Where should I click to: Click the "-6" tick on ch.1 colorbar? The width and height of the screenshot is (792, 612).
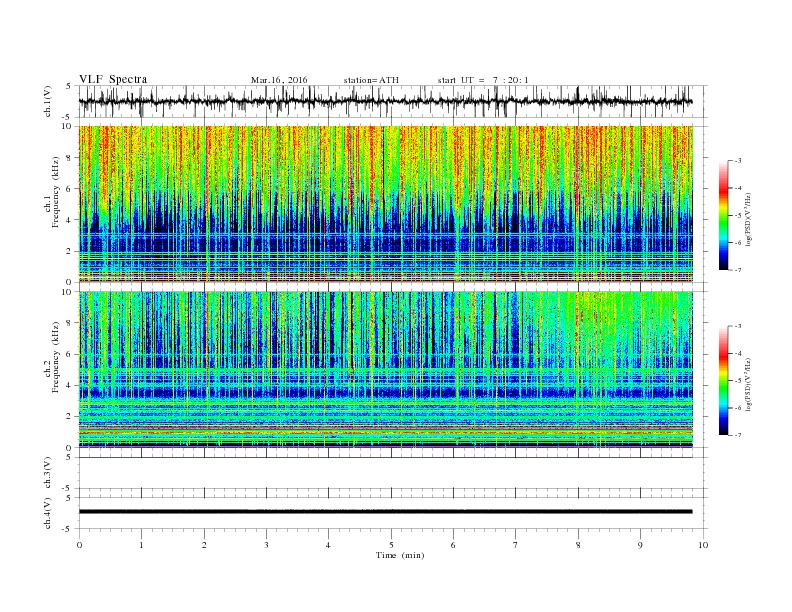[x=738, y=243]
